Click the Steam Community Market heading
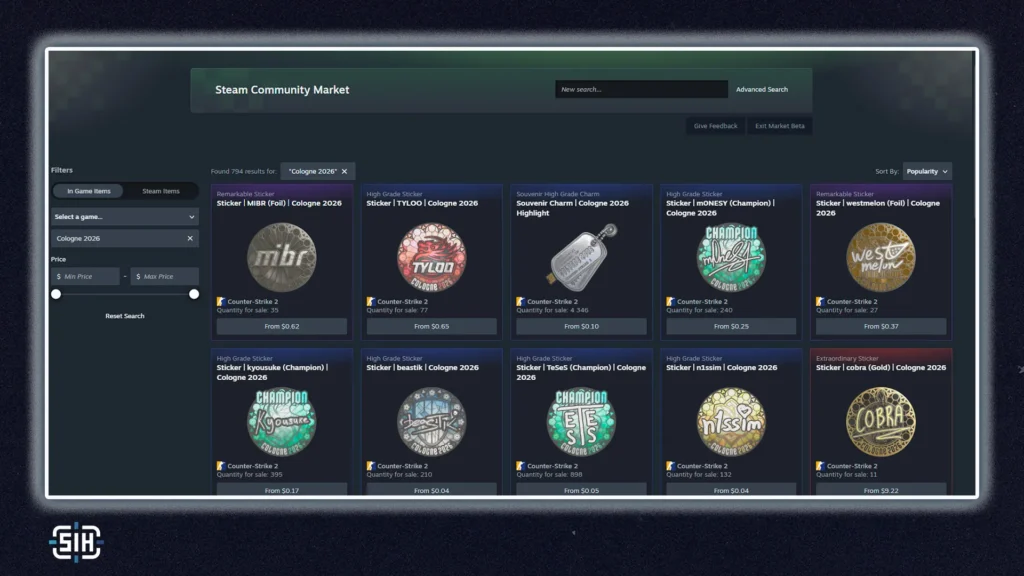 point(282,89)
